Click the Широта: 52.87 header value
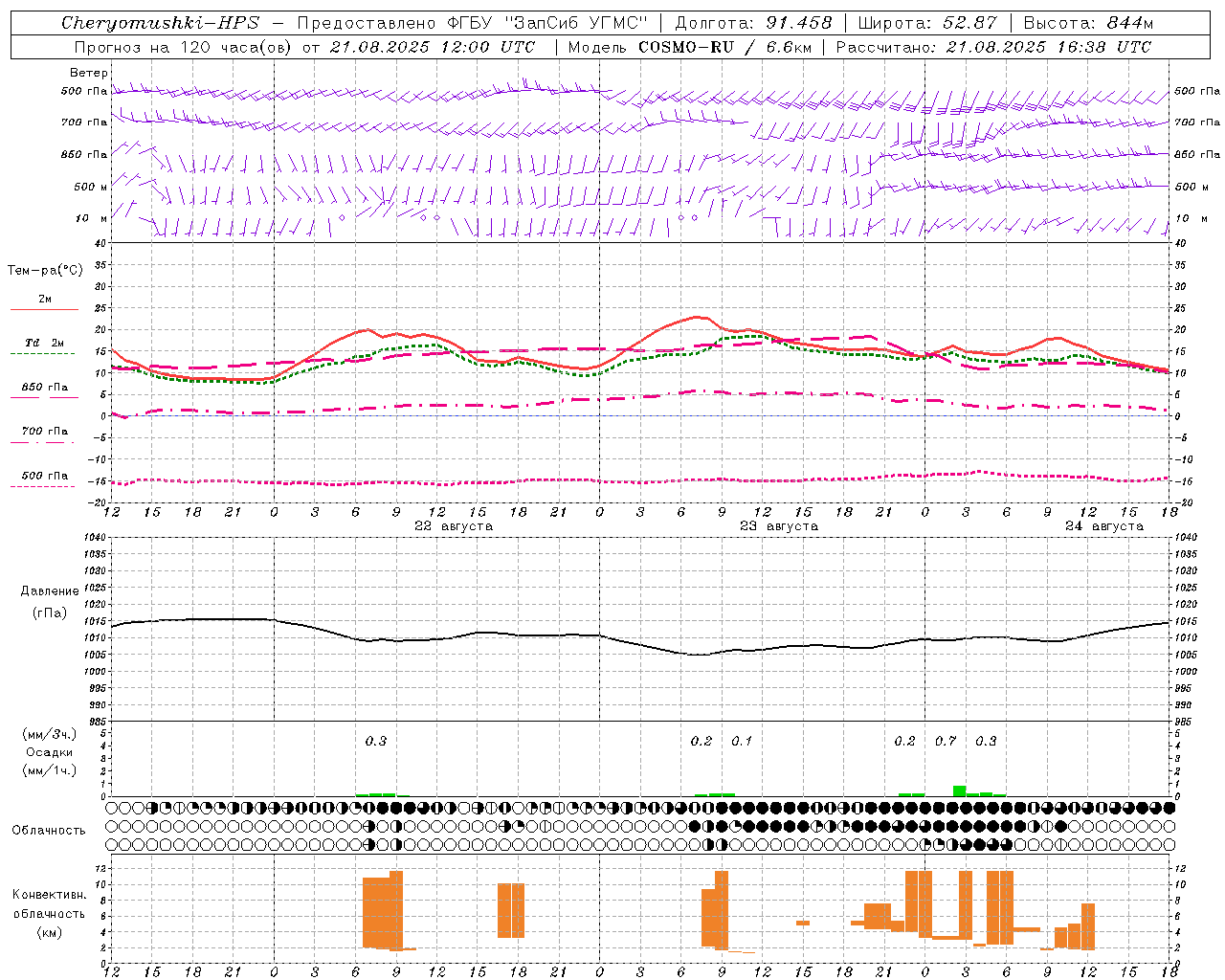The image size is (1225, 980). coord(927,23)
